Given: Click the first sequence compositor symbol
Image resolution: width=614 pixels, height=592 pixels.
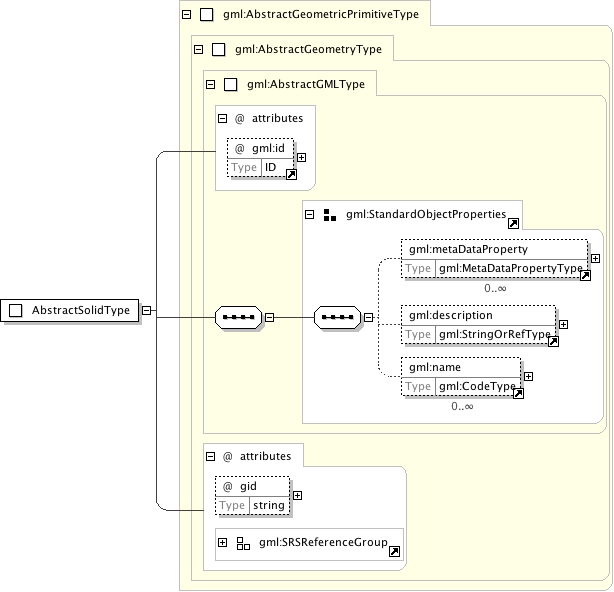Looking at the screenshot, I should (238, 317).
